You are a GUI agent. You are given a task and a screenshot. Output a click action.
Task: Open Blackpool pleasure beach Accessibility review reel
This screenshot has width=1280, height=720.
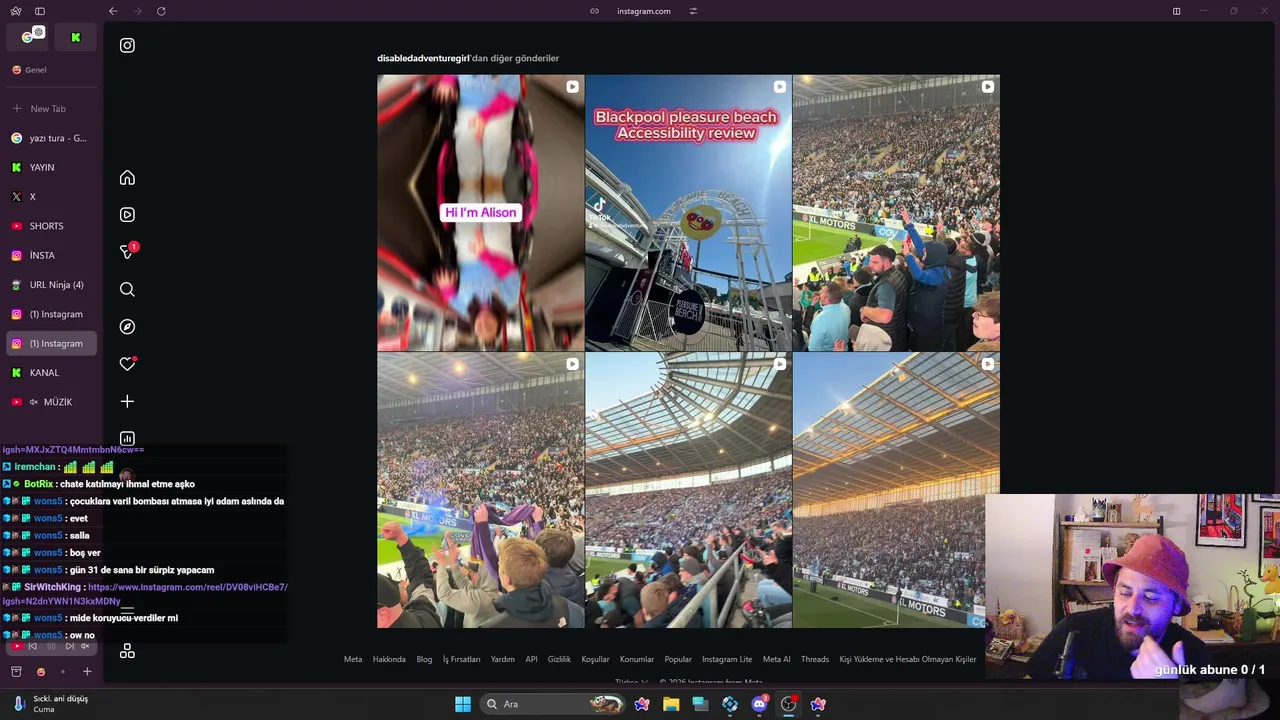pos(688,213)
